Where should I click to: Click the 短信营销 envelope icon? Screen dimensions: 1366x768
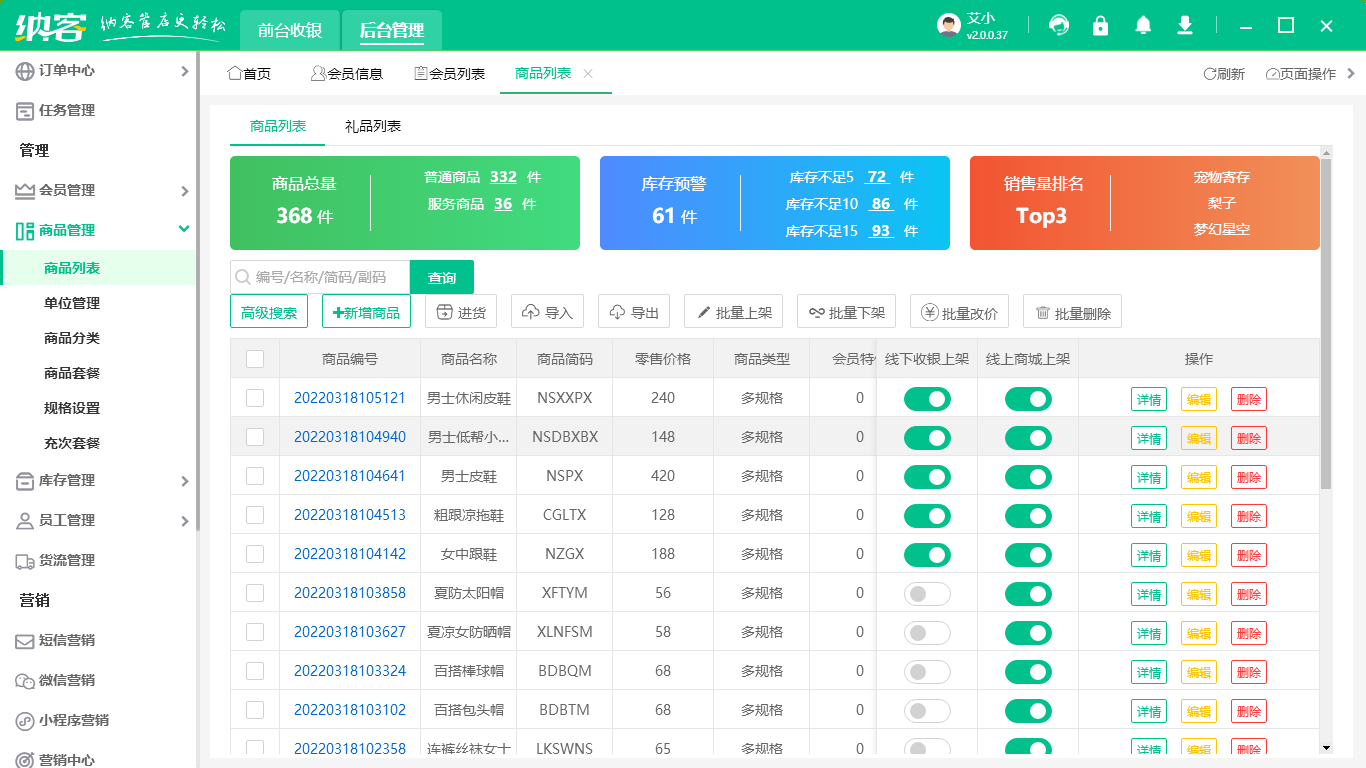click(25, 641)
